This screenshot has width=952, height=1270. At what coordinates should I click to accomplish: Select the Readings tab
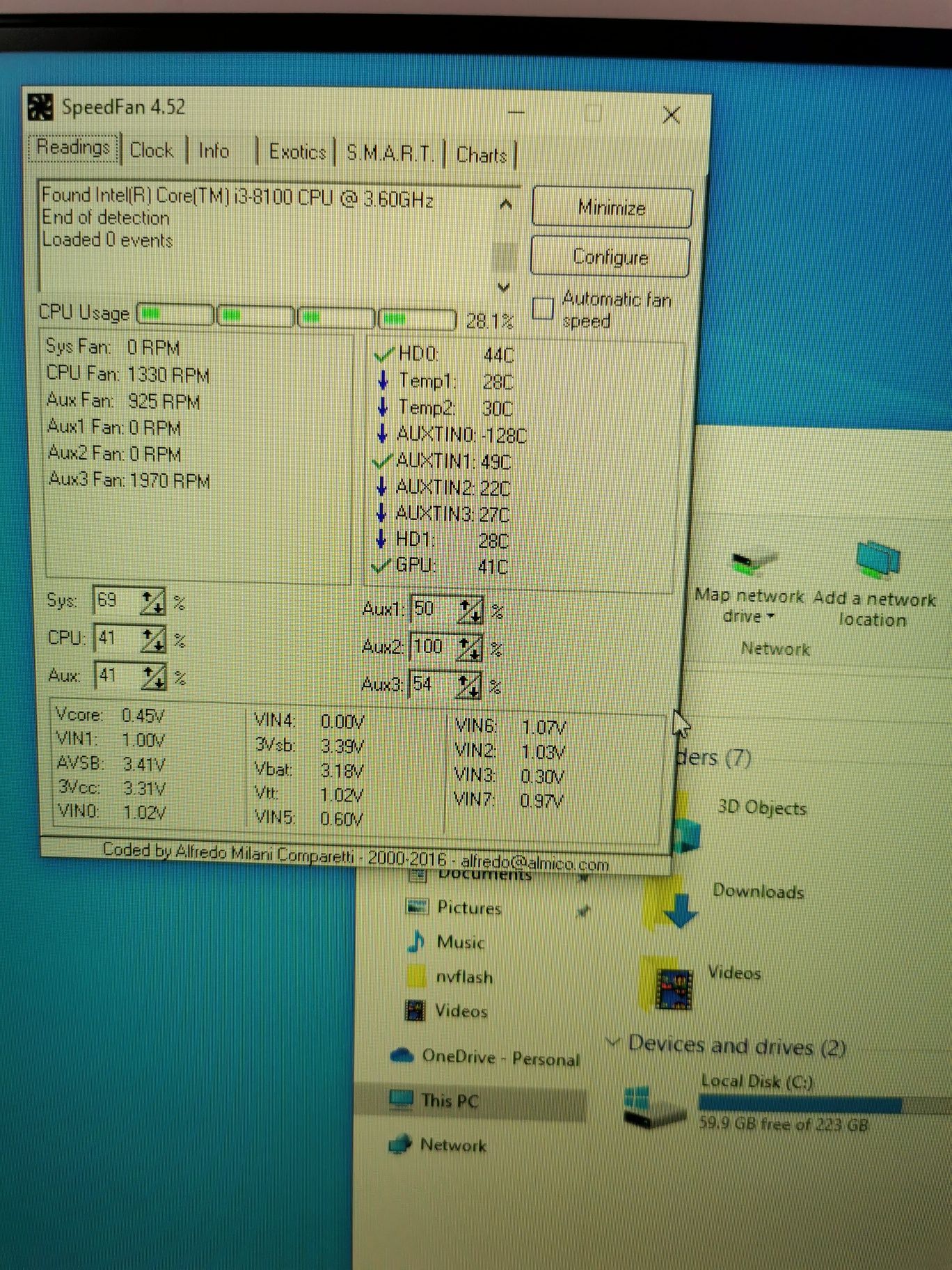tap(73, 148)
